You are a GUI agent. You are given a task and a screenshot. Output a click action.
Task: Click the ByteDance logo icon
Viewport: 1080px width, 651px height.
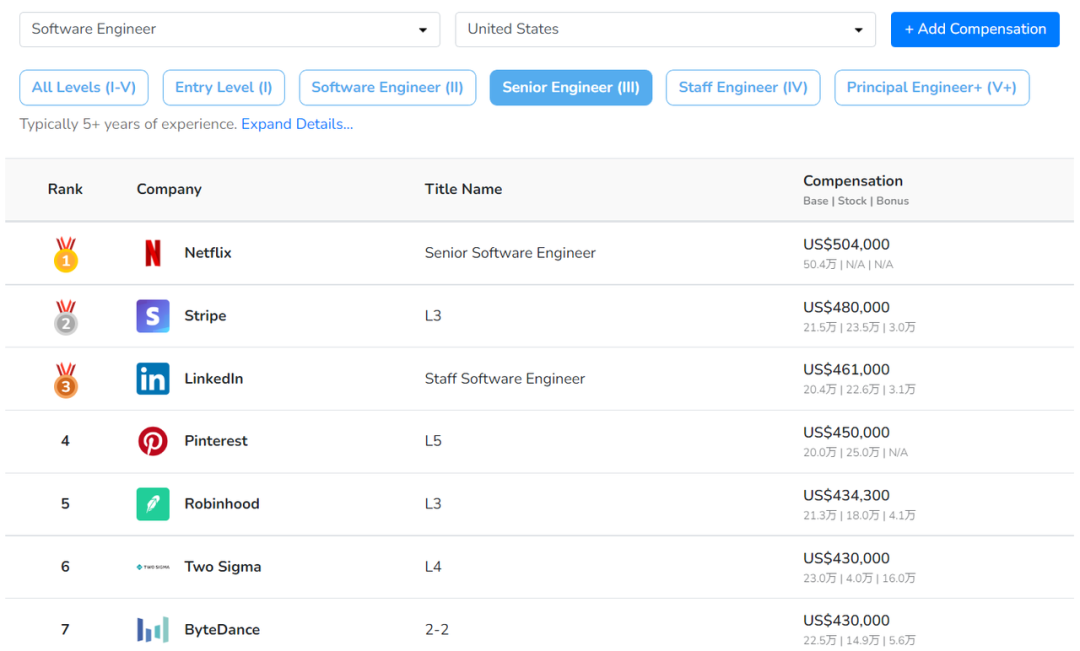click(x=153, y=629)
